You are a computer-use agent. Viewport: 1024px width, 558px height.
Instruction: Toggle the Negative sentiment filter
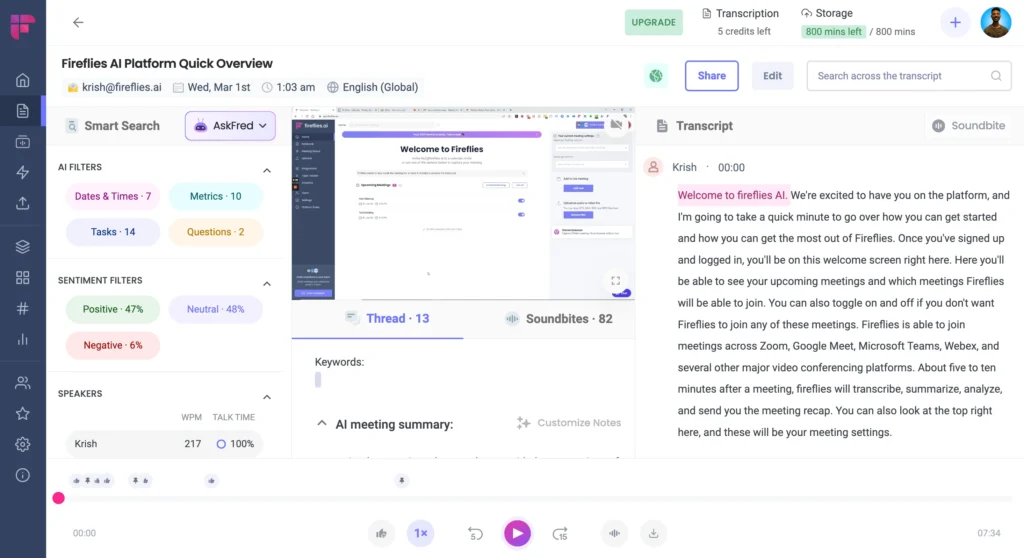[112, 345]
